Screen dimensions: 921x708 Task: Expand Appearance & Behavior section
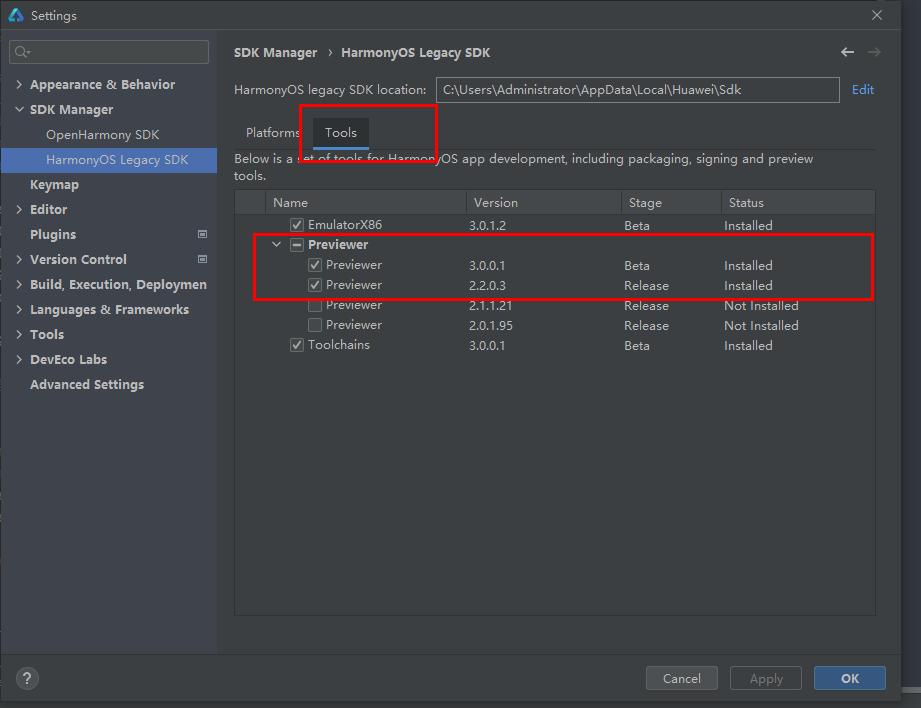19,85
